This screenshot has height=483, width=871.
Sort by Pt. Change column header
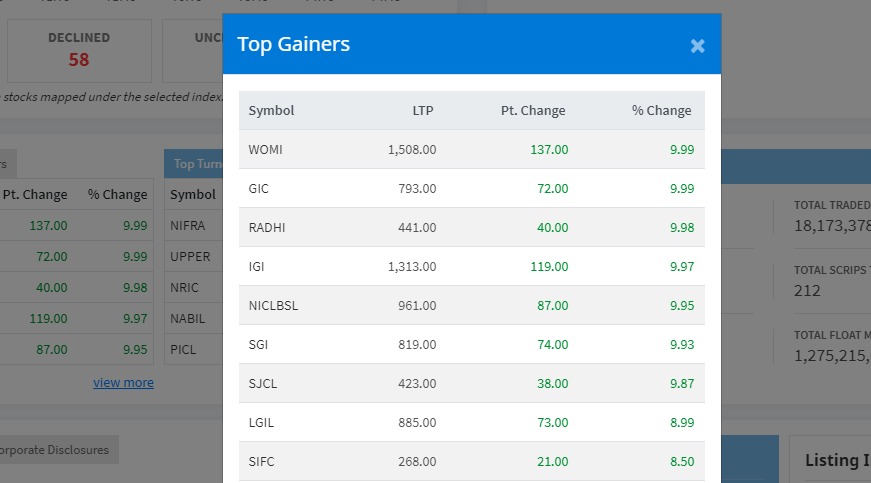click(x=533, y=110)
